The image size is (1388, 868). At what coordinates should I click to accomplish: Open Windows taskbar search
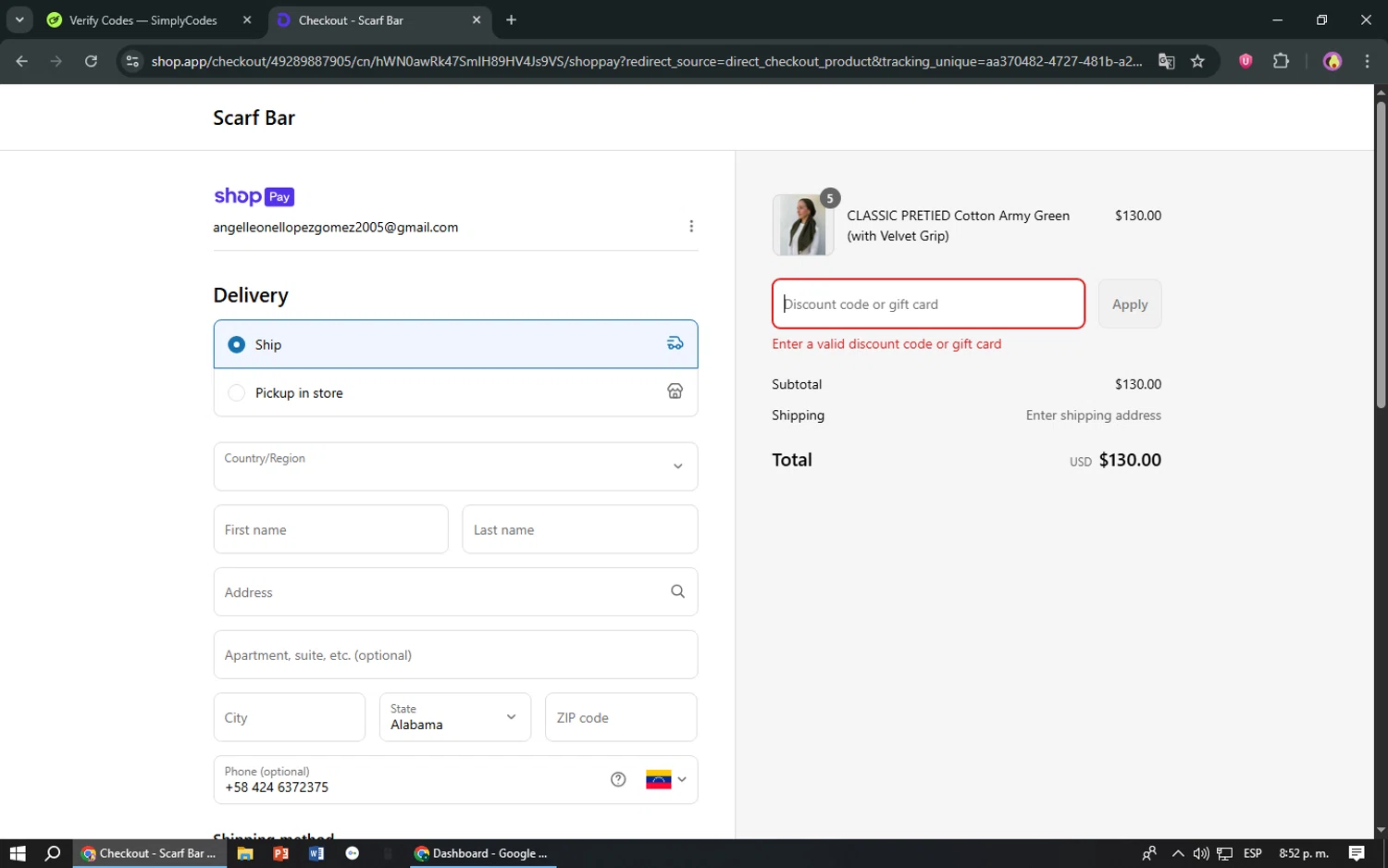click(53, 853)
